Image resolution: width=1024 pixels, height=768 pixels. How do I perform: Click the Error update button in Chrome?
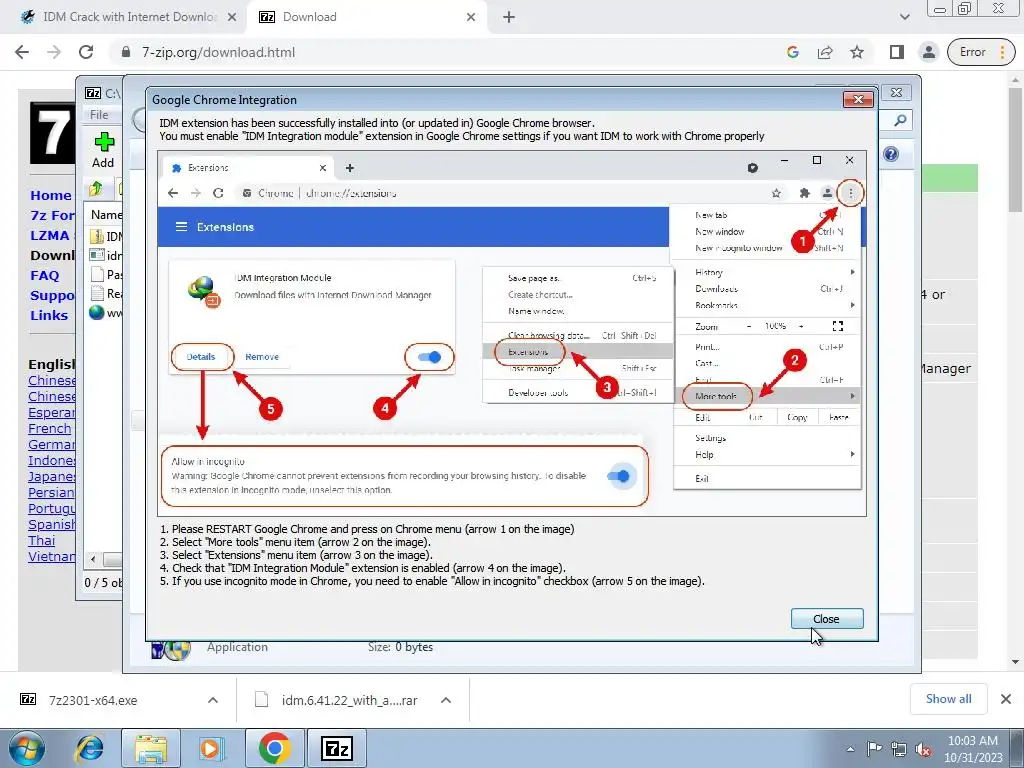tap(972, 52)
